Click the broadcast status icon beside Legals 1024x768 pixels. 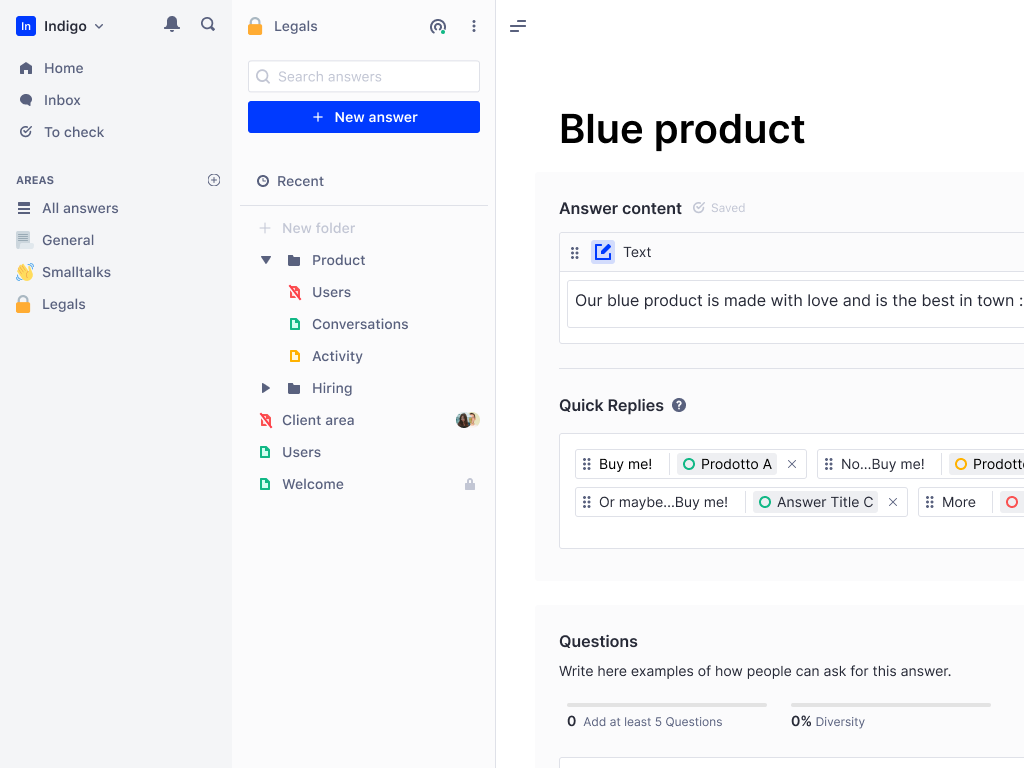pyautogui.click(x=438, y=27)
